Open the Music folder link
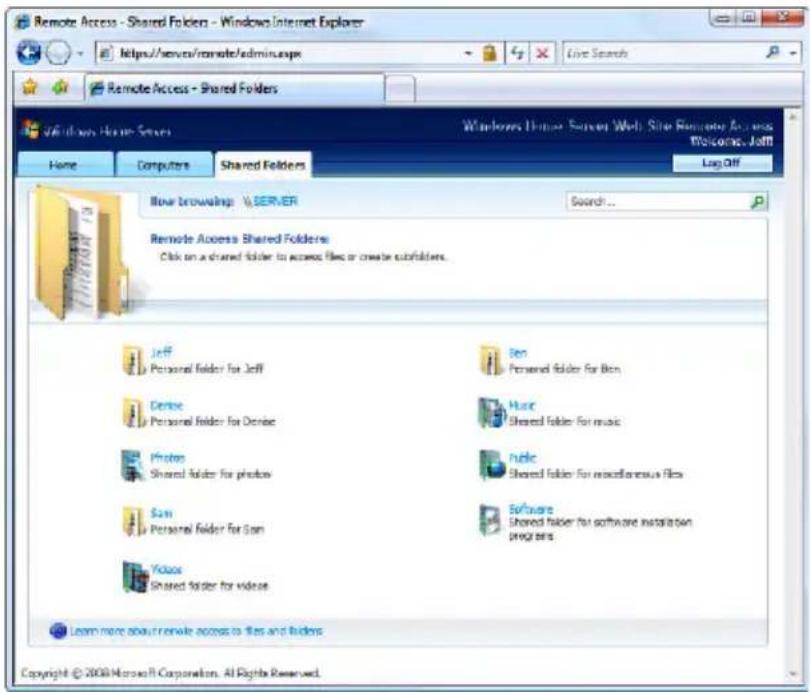 (522, 405)
